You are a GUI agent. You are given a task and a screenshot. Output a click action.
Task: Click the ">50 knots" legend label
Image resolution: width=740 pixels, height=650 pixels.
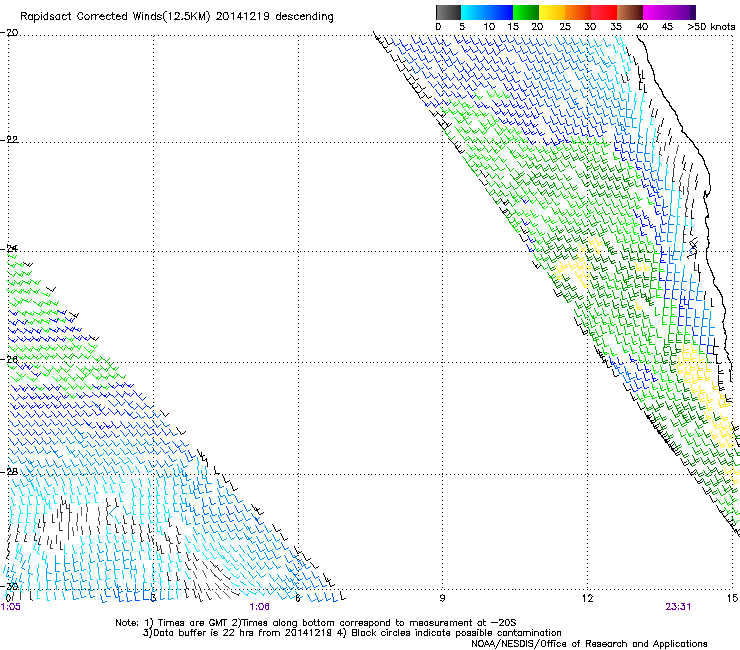point(712,27)
